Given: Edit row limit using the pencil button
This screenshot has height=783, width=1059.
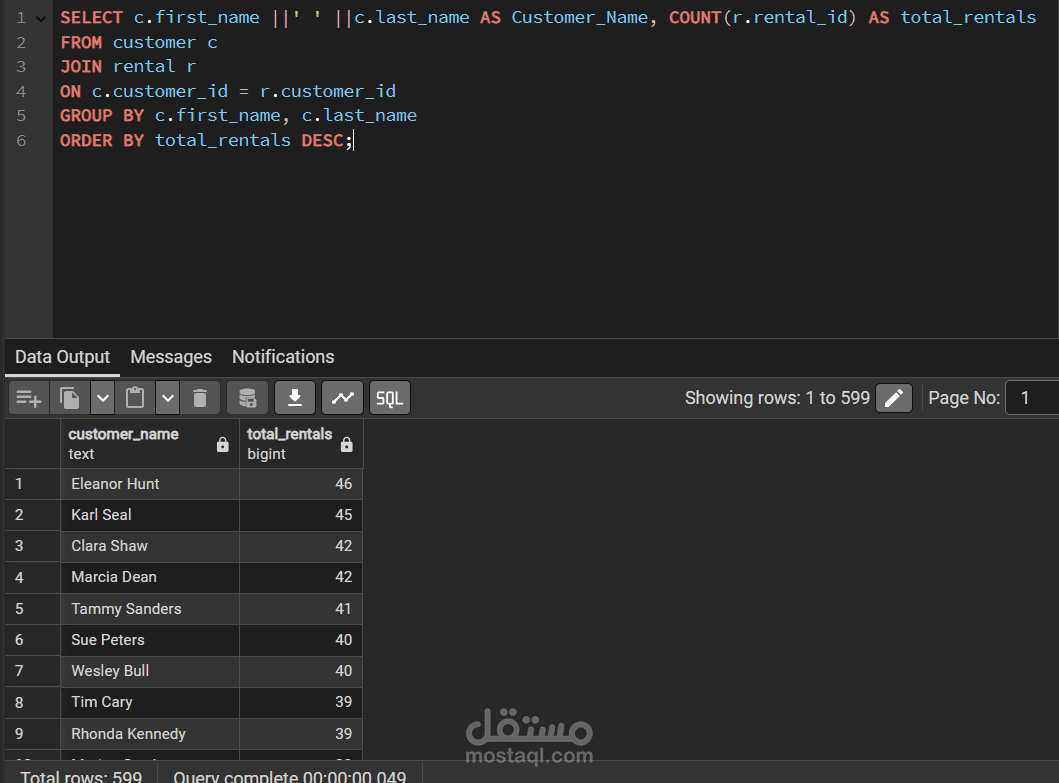Looking at the screenshot, I should tap(893, 397).
